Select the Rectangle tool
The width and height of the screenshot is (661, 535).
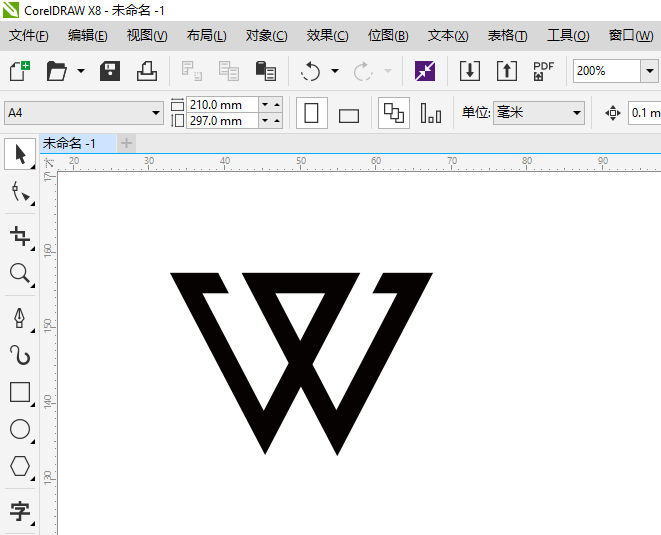[x=20, y=393]
